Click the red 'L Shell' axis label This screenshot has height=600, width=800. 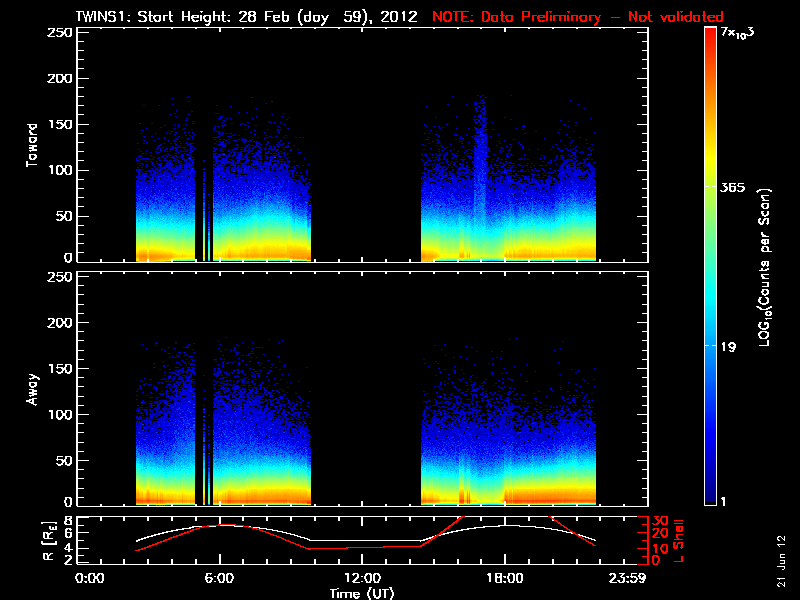click(682, 540)
